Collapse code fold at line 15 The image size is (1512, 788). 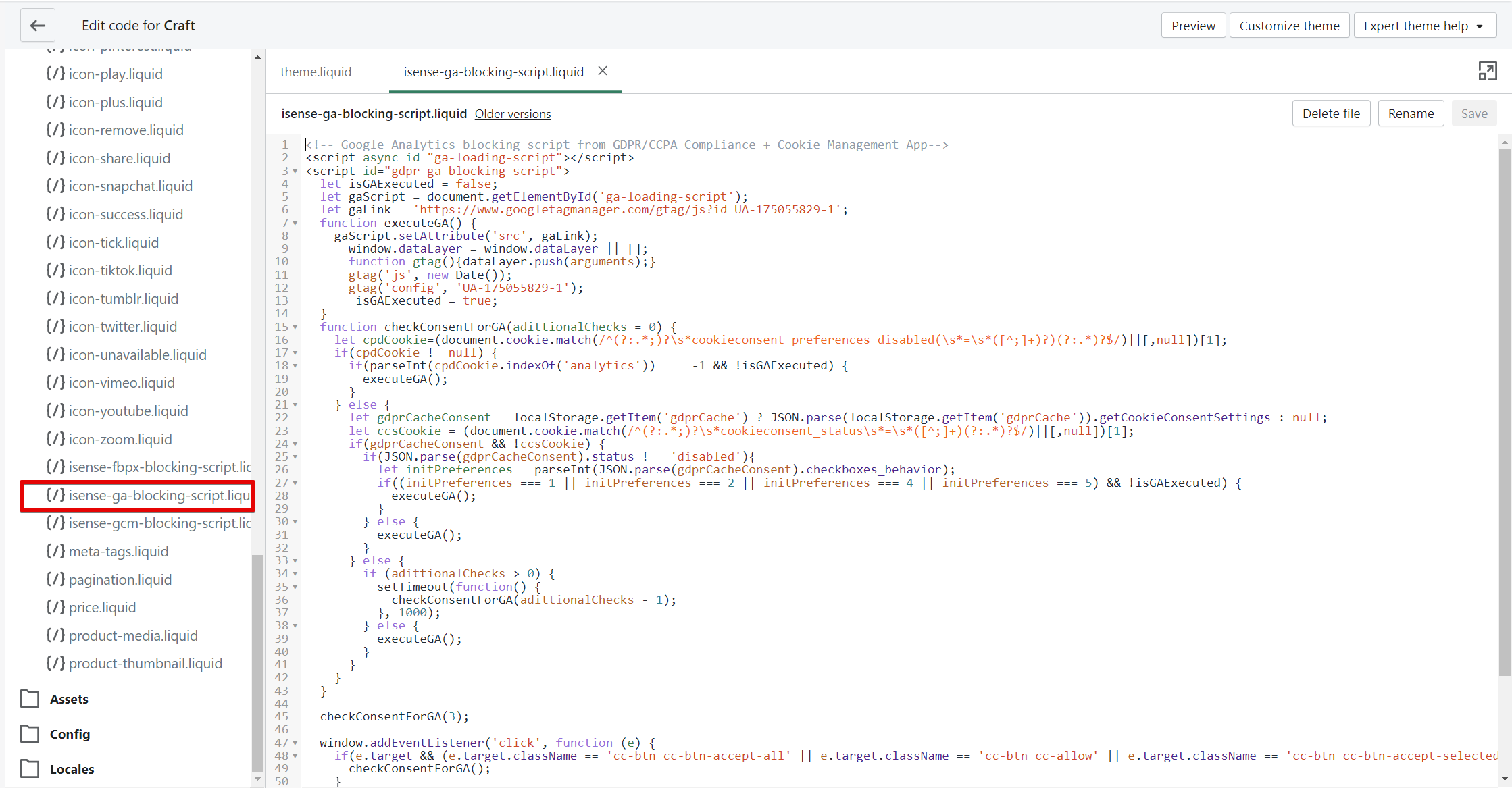tap(295, 327)
